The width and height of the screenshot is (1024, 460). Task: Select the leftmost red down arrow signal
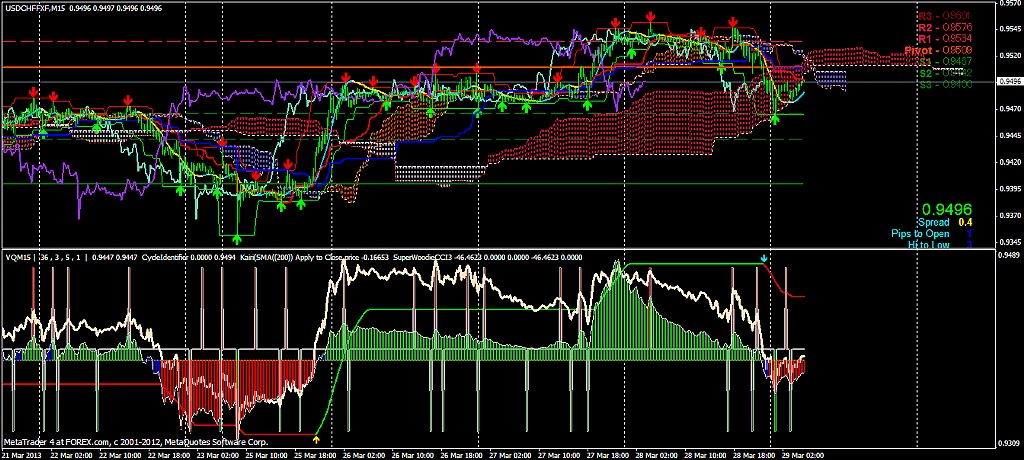(34, 92)
